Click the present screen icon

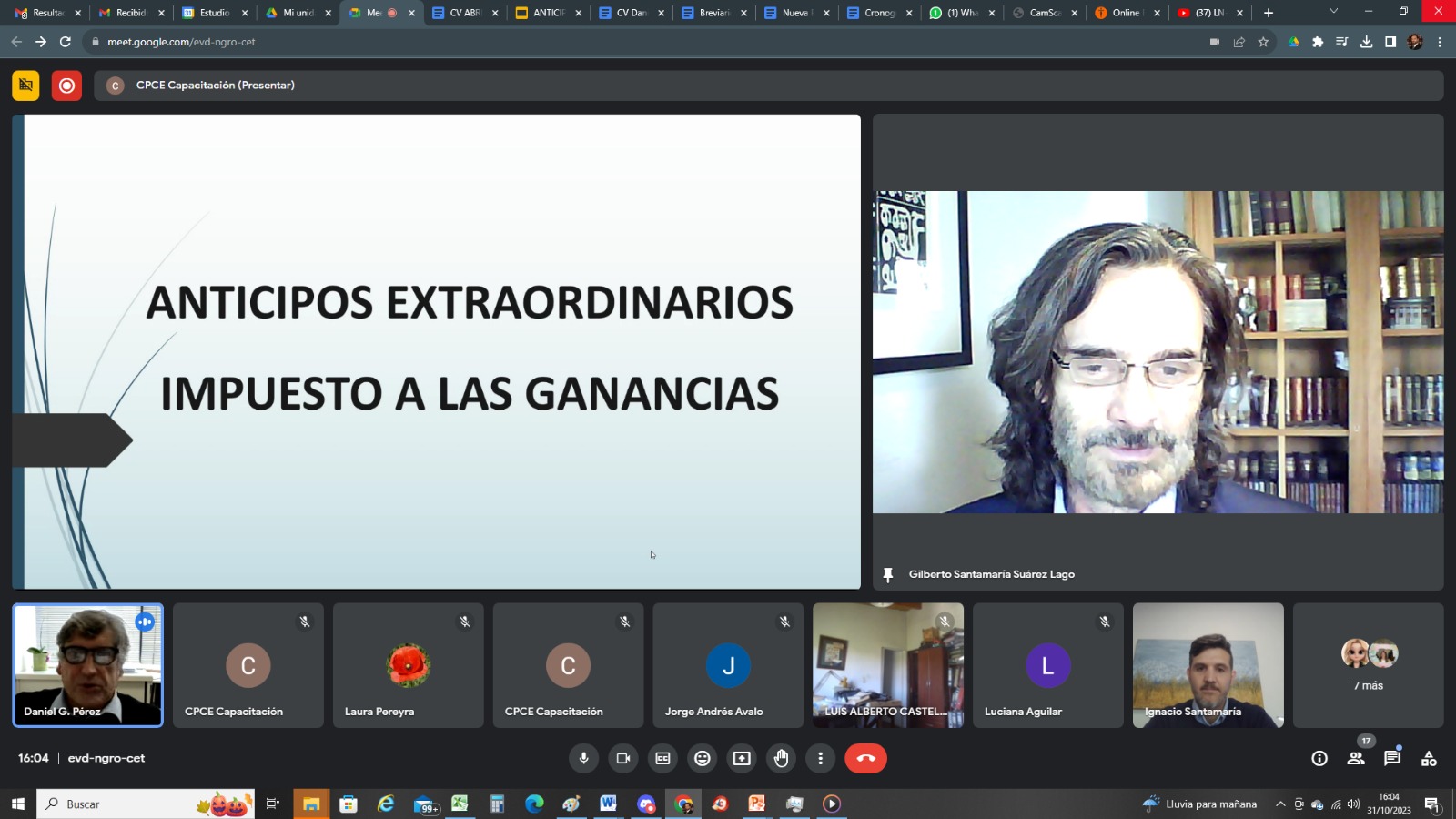[x=742, y=758]
